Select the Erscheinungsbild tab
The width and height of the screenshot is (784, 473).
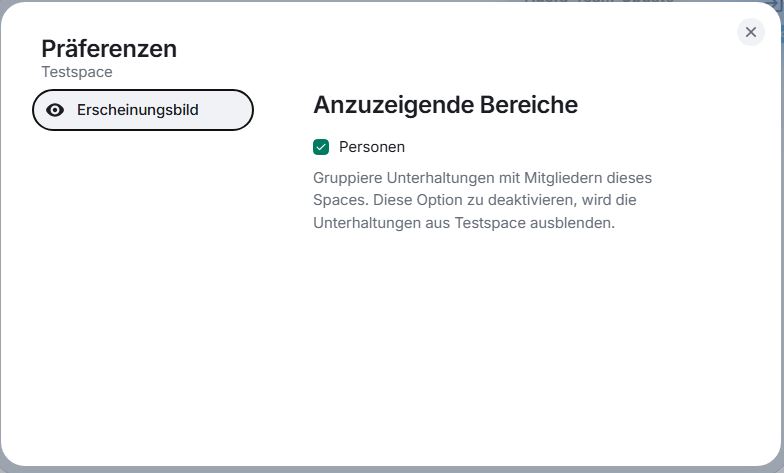coord(143,110)
